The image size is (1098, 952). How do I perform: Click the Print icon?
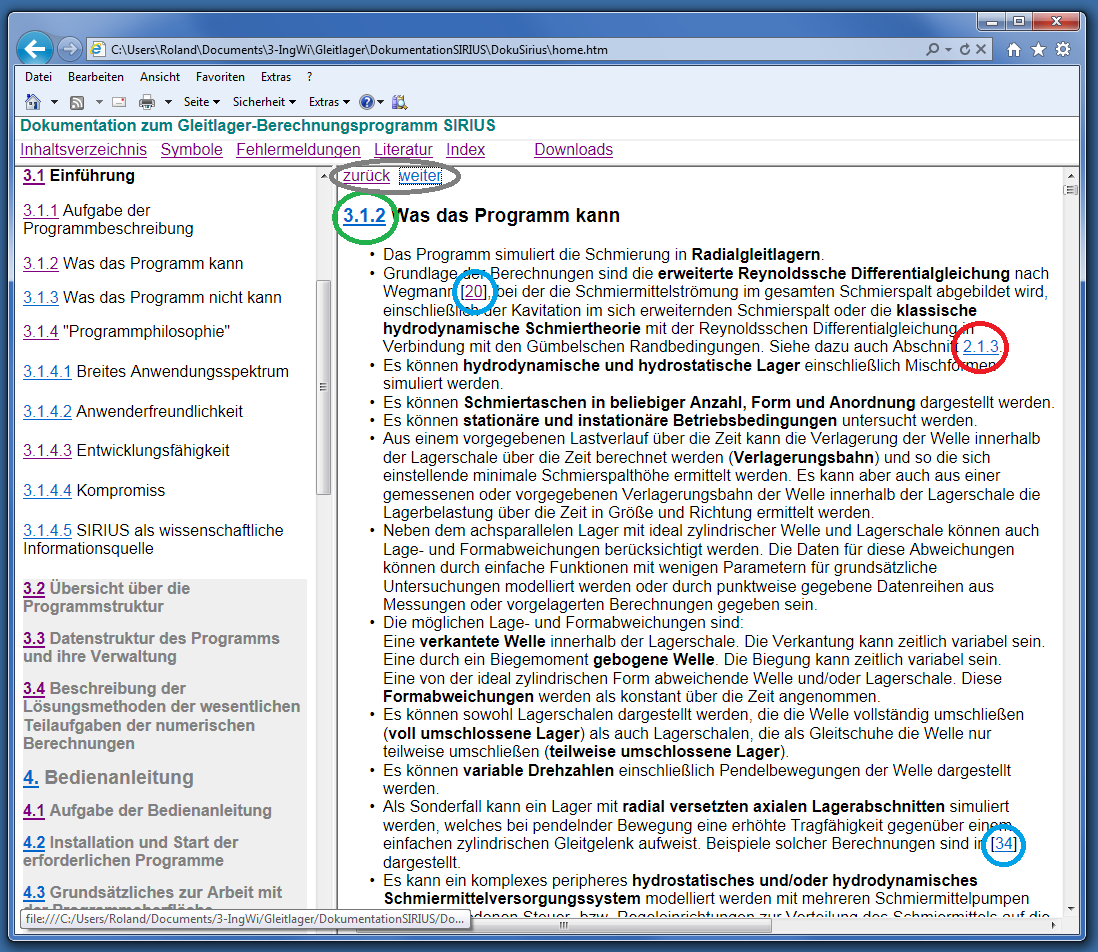[x=146, y=102]
